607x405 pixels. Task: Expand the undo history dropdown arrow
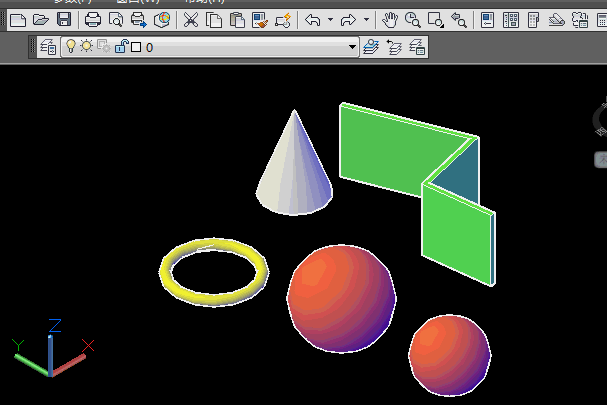point(330,19)
